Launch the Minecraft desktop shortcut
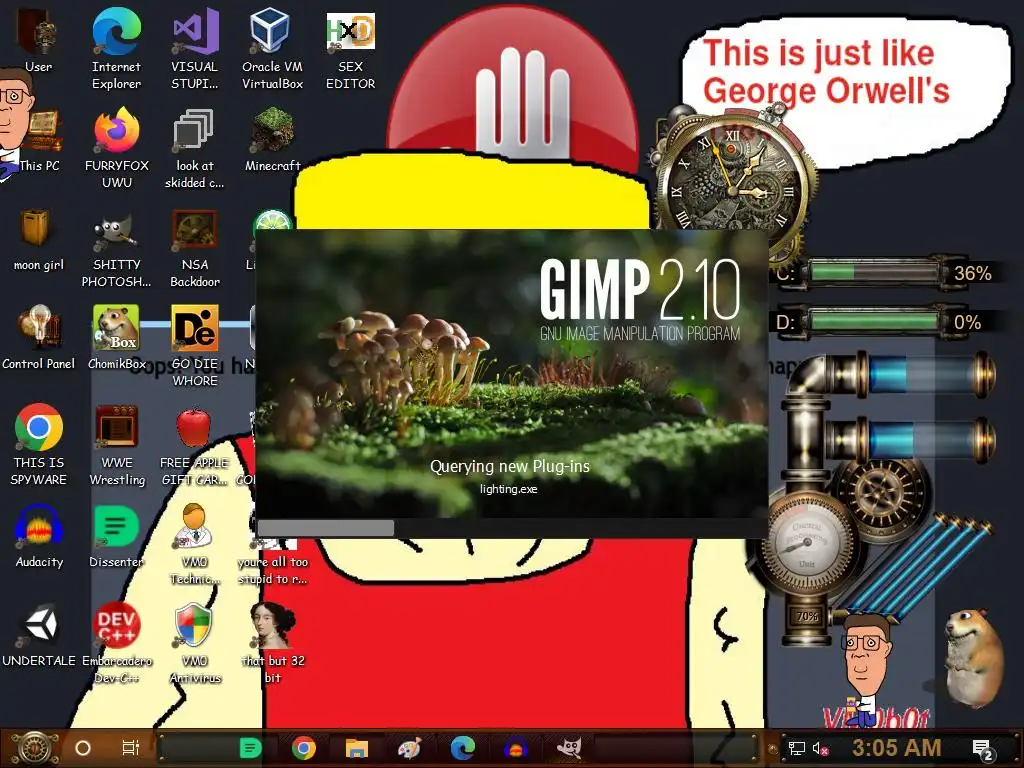This screenshot has width=1024, height=768. 272,139
